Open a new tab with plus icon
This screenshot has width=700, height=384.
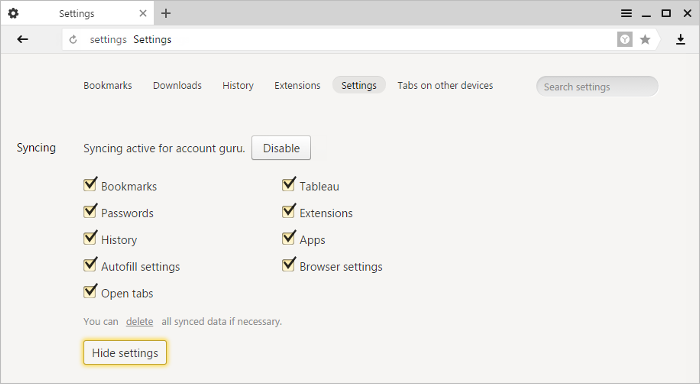[x=166, y=13]
